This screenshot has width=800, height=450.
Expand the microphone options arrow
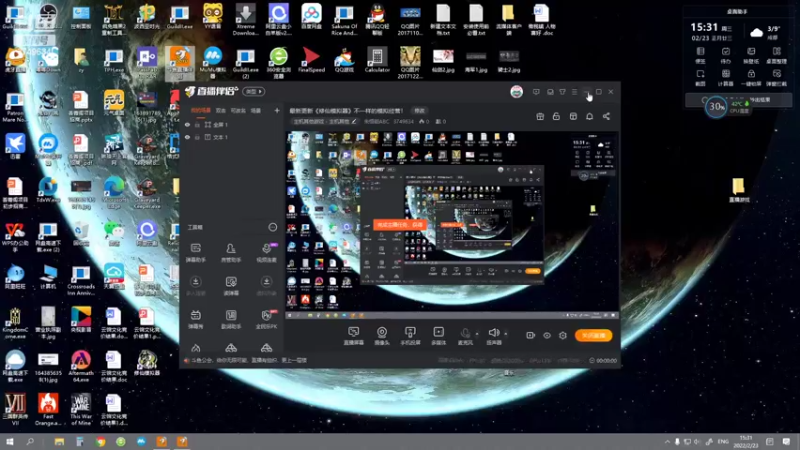tap(477, 334)
